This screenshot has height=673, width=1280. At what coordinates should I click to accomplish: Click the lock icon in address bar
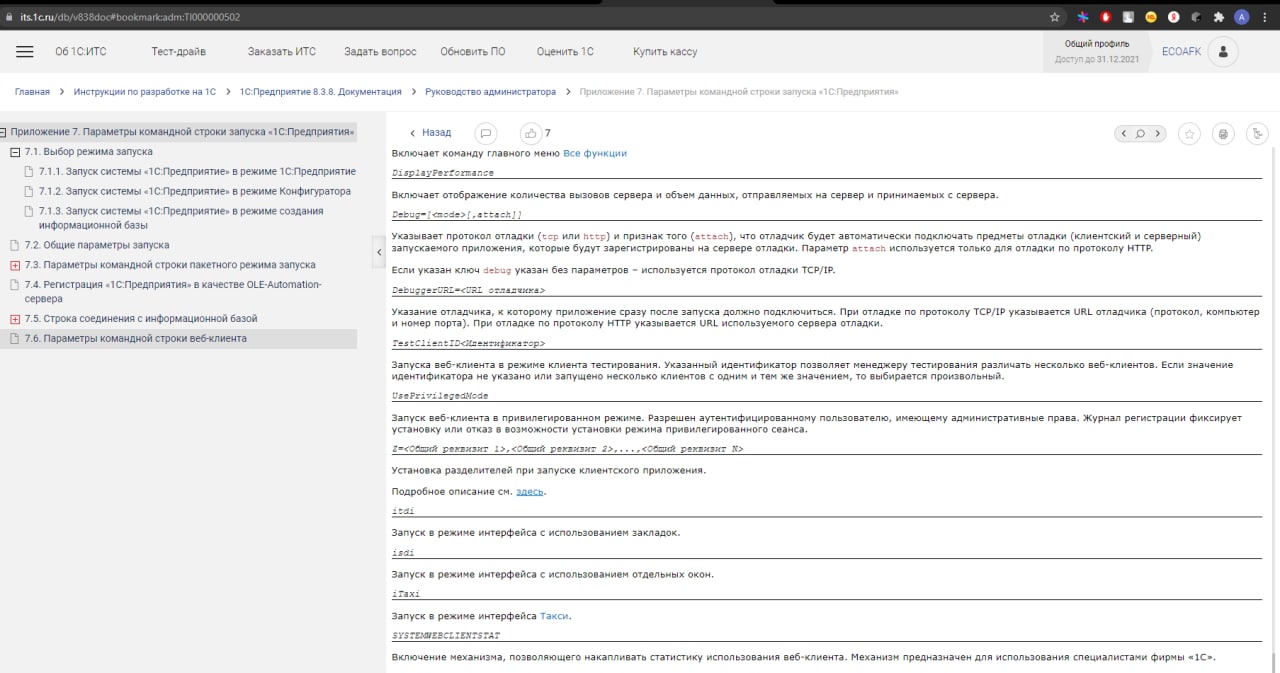click(10, 17)
